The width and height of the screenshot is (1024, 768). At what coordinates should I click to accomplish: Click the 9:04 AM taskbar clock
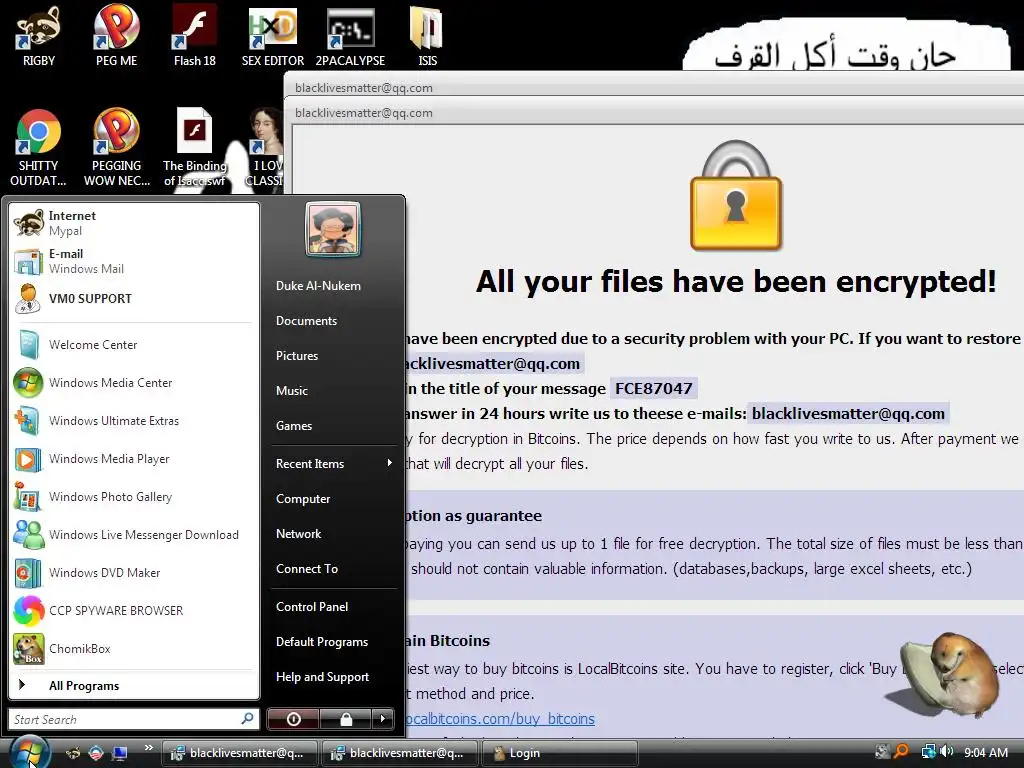point(985,752)
